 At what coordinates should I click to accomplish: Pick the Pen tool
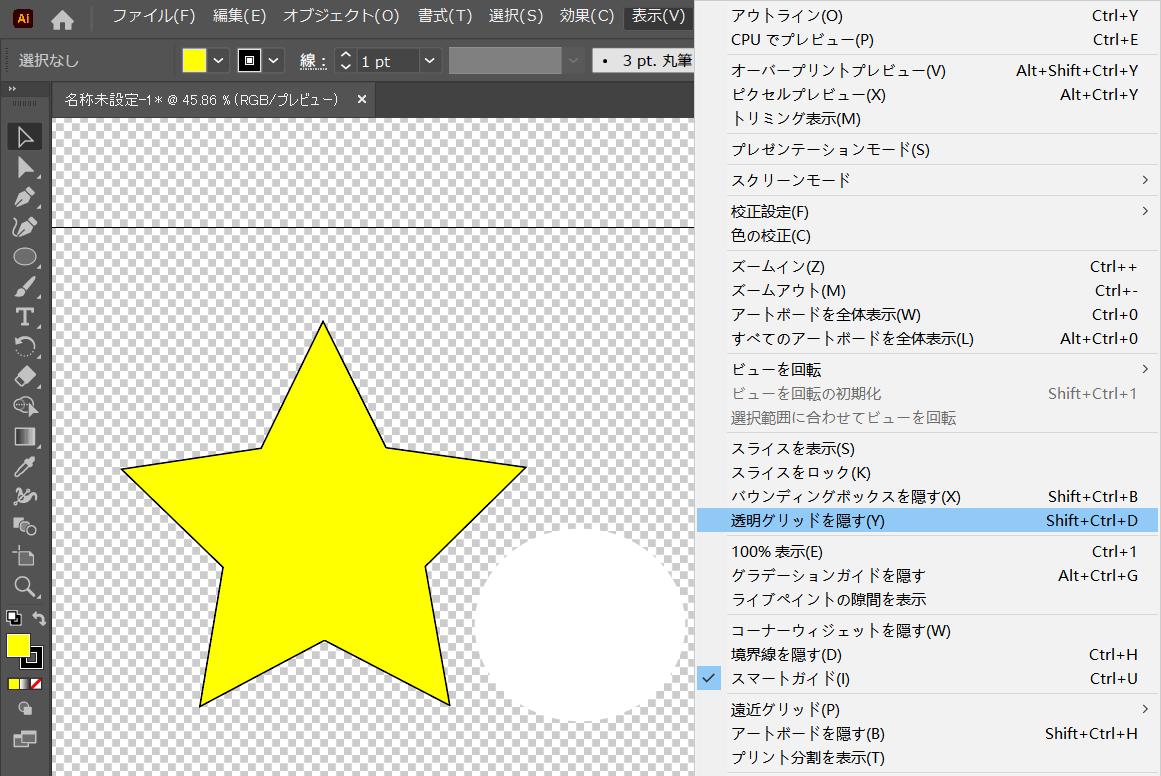point(25,197)
